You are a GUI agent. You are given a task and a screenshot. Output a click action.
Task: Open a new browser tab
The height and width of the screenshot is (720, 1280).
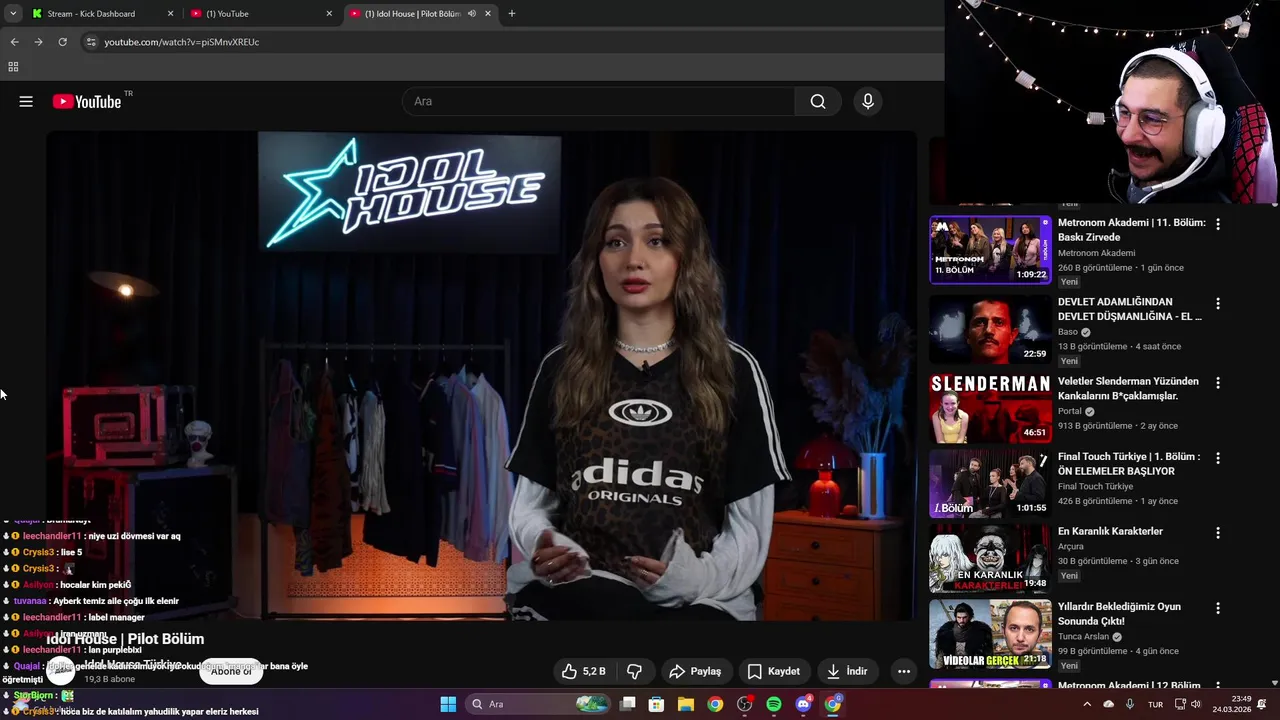512,14
